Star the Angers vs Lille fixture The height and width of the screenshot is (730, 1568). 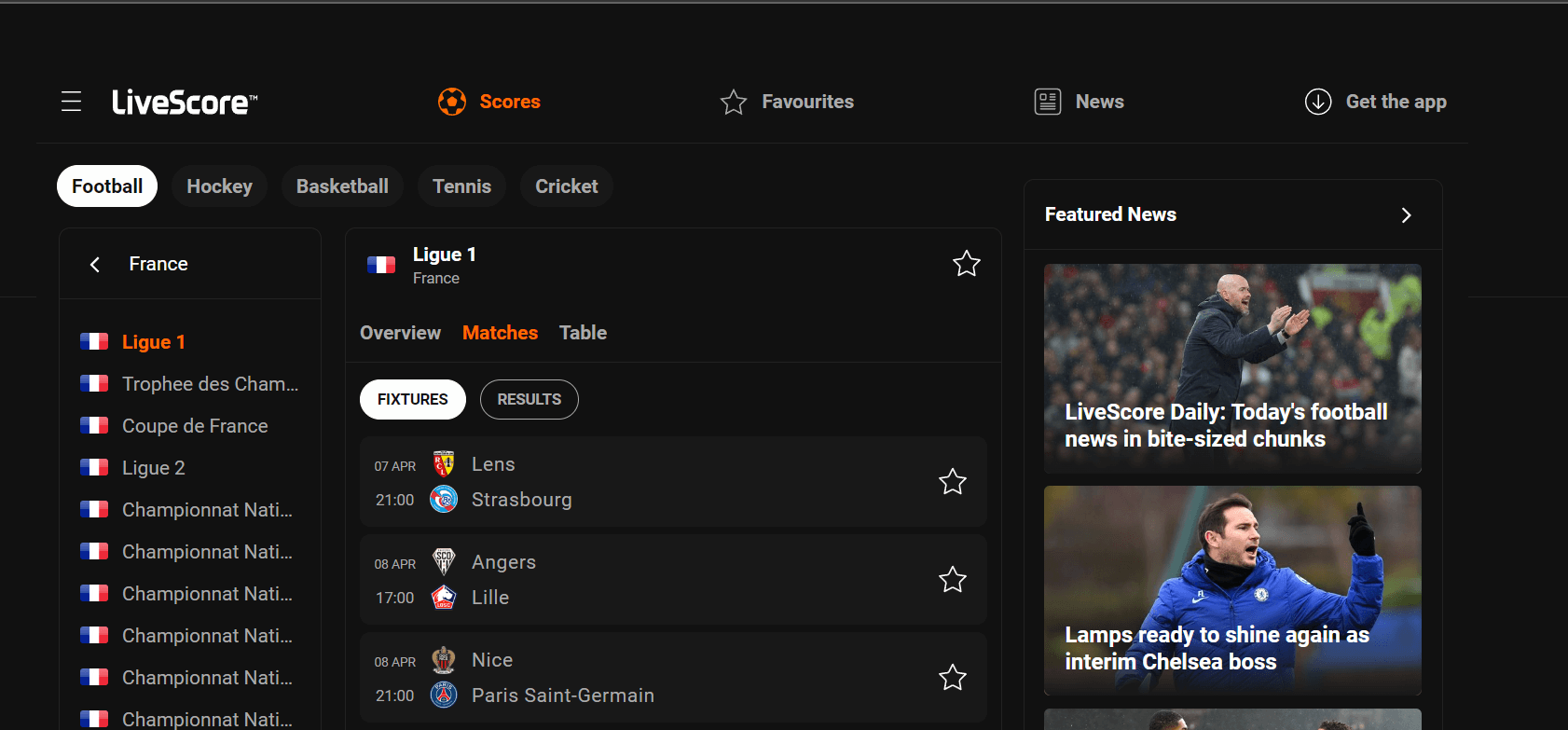point(953,580)
